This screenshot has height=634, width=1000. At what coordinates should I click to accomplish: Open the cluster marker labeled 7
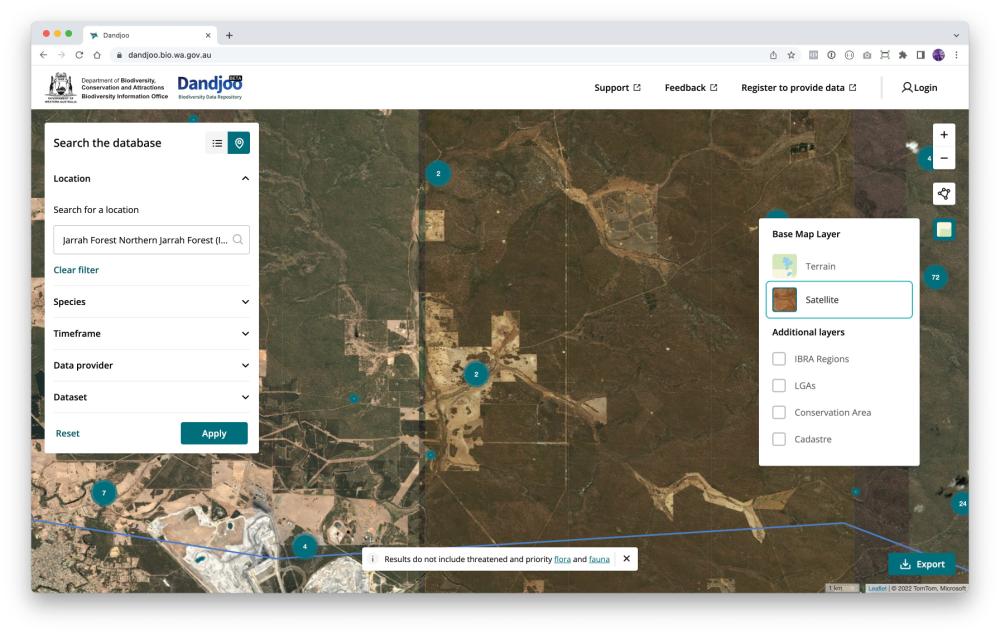[104, 492]
